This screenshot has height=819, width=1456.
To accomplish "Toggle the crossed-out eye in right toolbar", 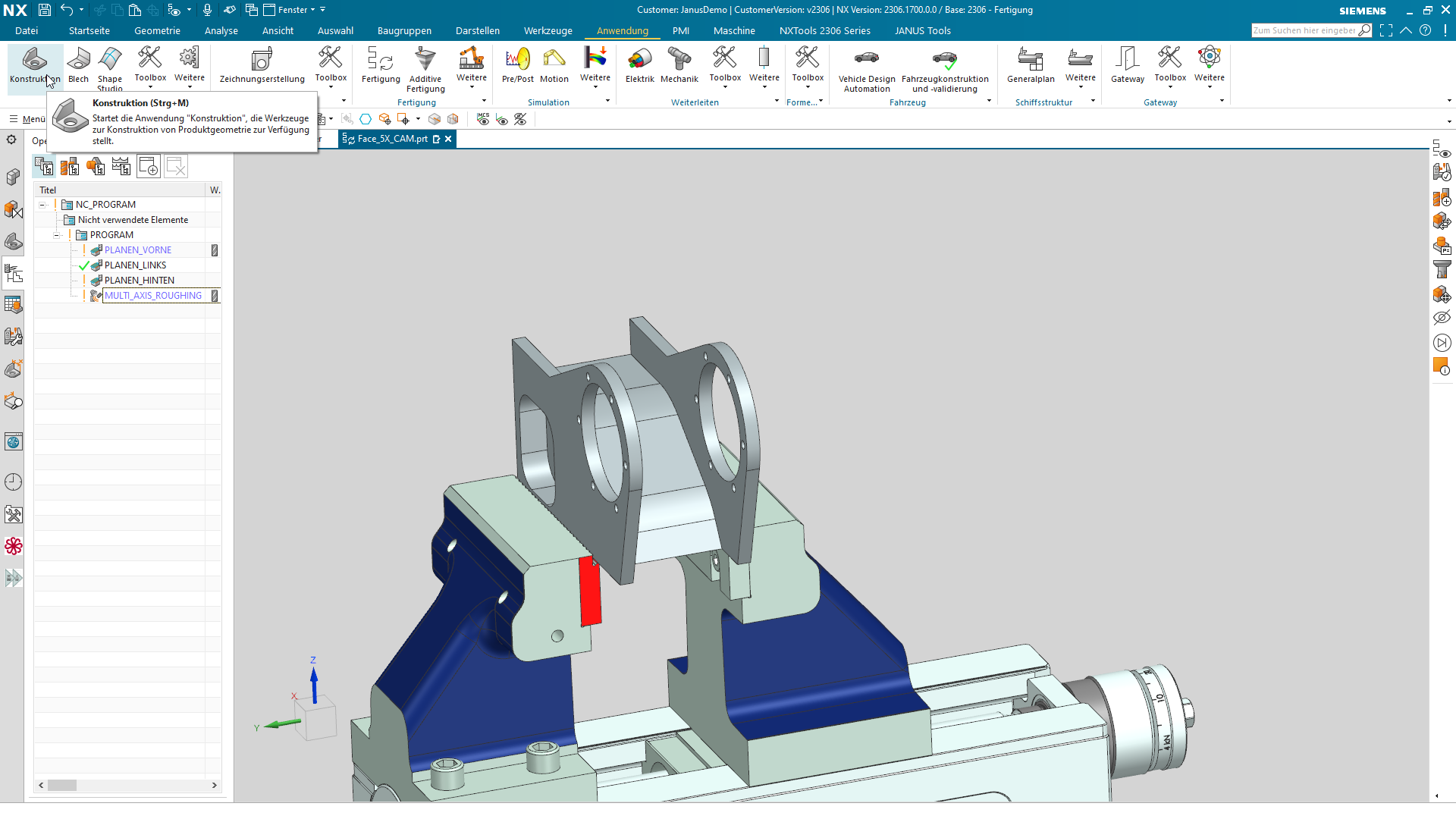I will coord(1442,318).
